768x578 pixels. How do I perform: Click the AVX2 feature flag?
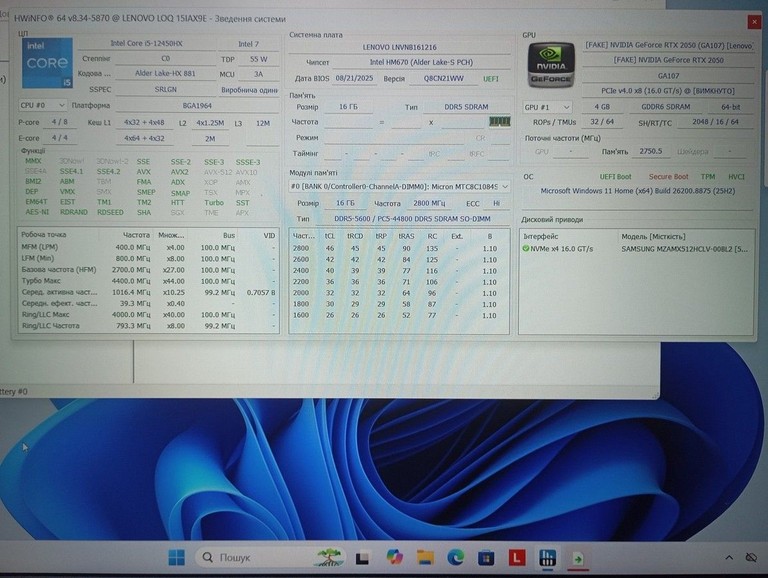tap(179, 172)
